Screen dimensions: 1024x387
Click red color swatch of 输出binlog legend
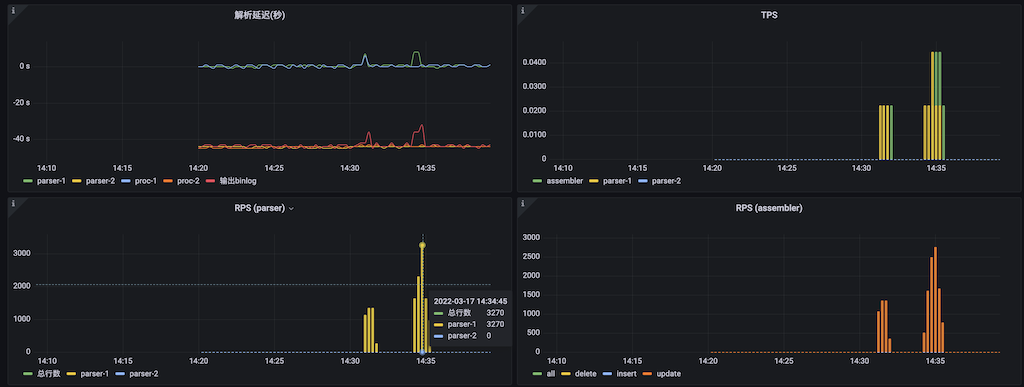(210, 181)
